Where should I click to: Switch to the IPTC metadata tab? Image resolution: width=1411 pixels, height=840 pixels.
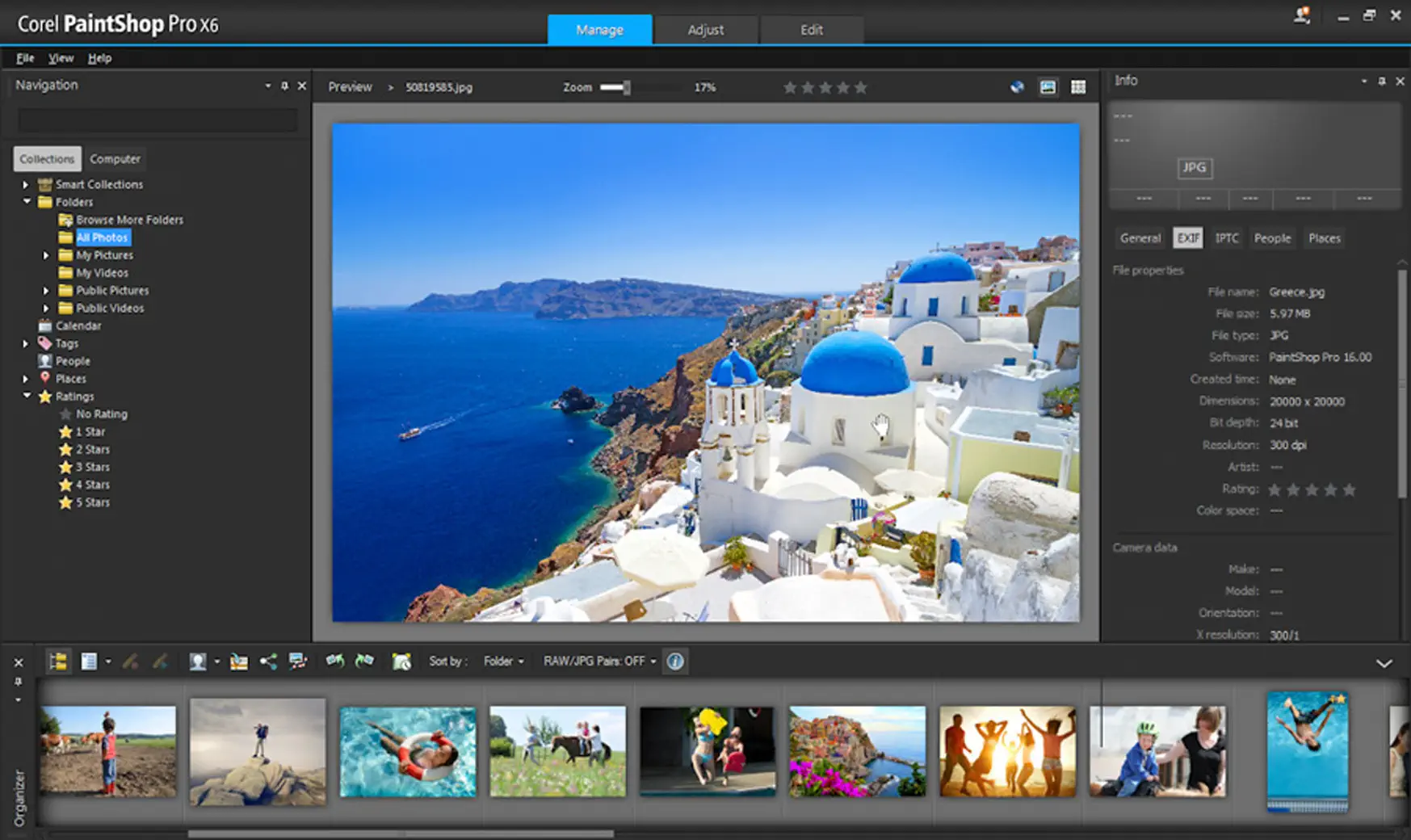pyautogui.click(x=1227, y=237)
